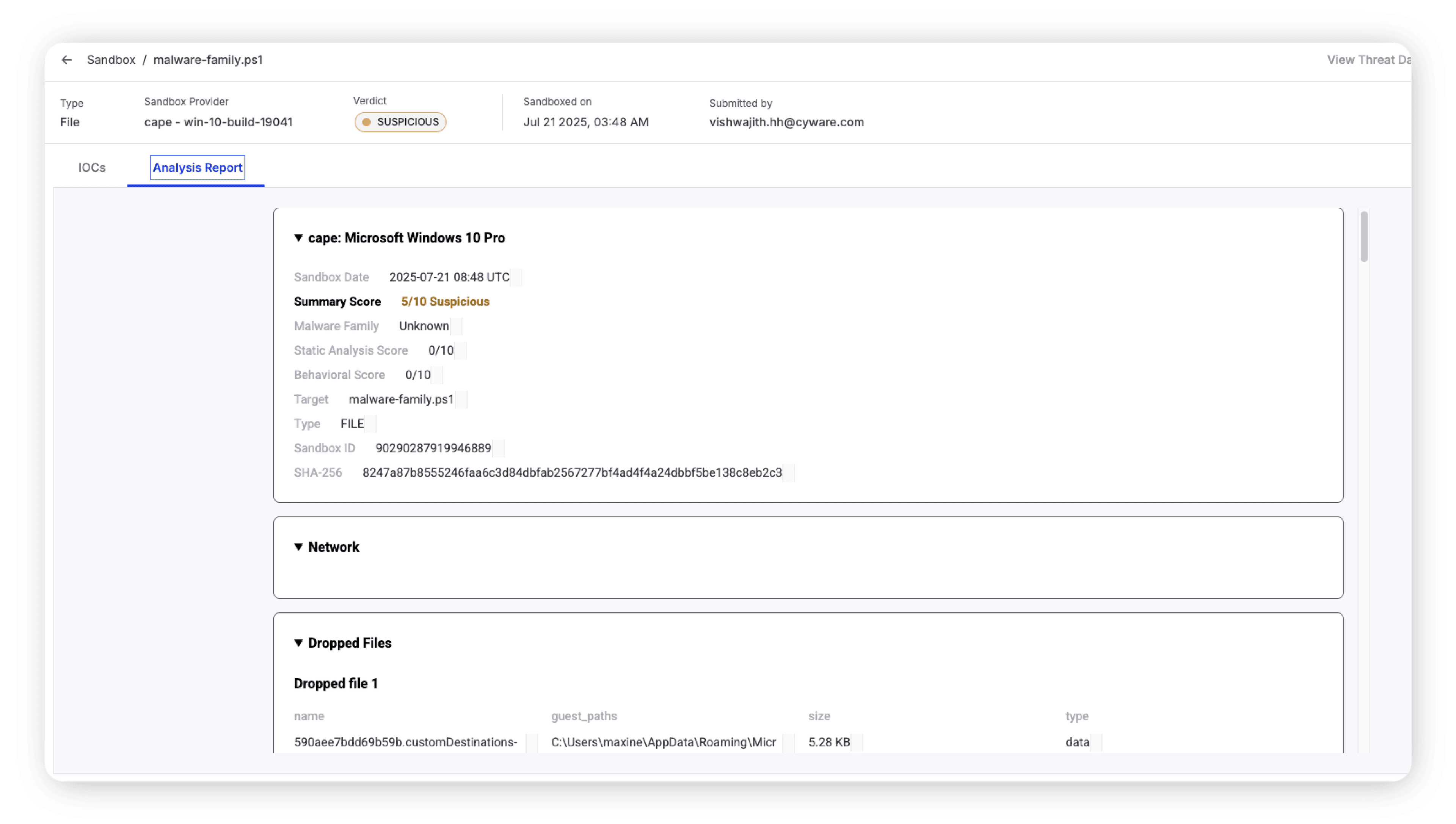Image resolution: width=1456 pixels, height=824 pixels.
Task: Click the small box after the Sandbox ID value
Action: pyautogui.click(x=498, y=449)
